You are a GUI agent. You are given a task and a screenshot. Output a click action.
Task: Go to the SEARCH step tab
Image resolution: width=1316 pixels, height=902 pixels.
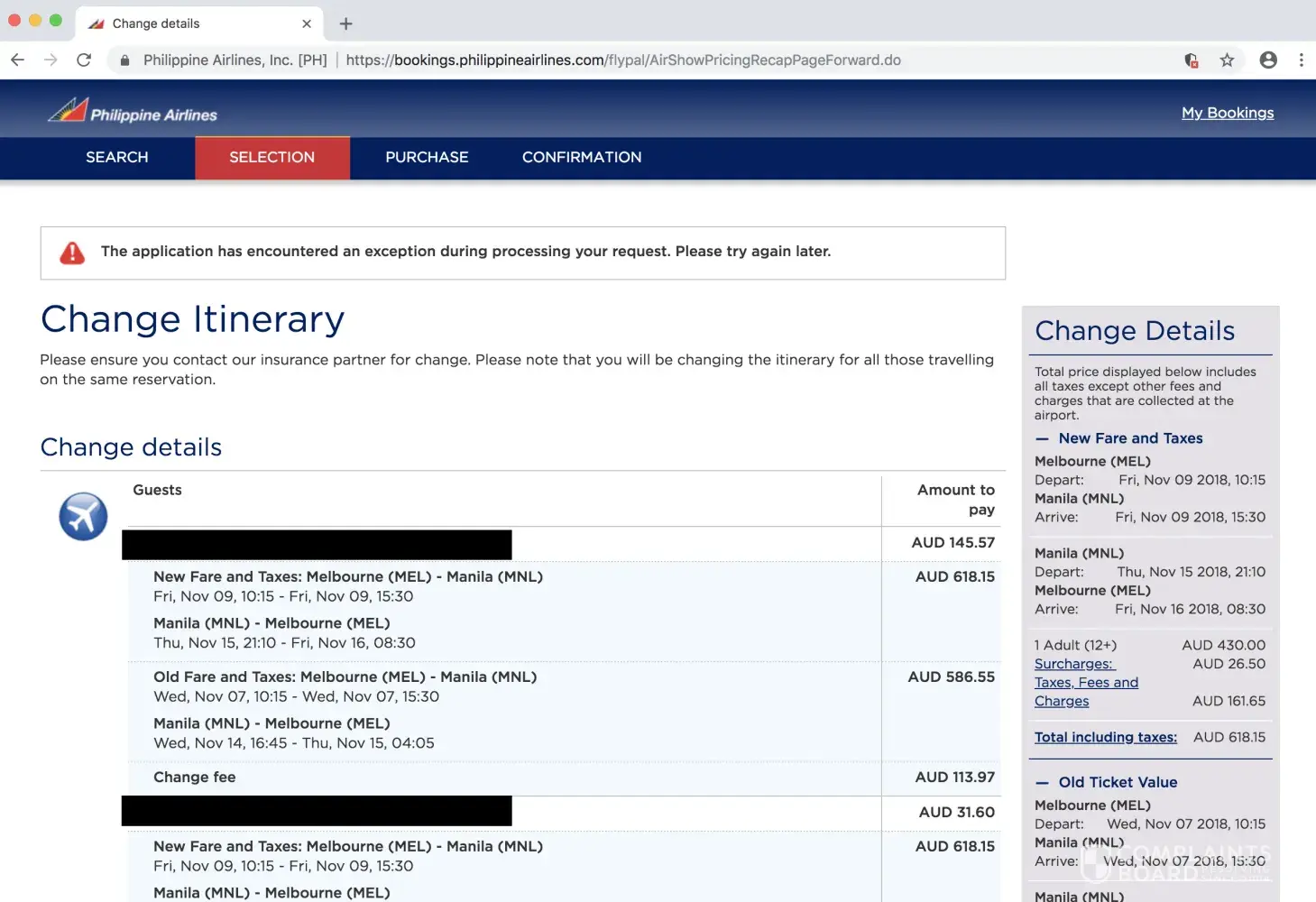pos(117,157)
